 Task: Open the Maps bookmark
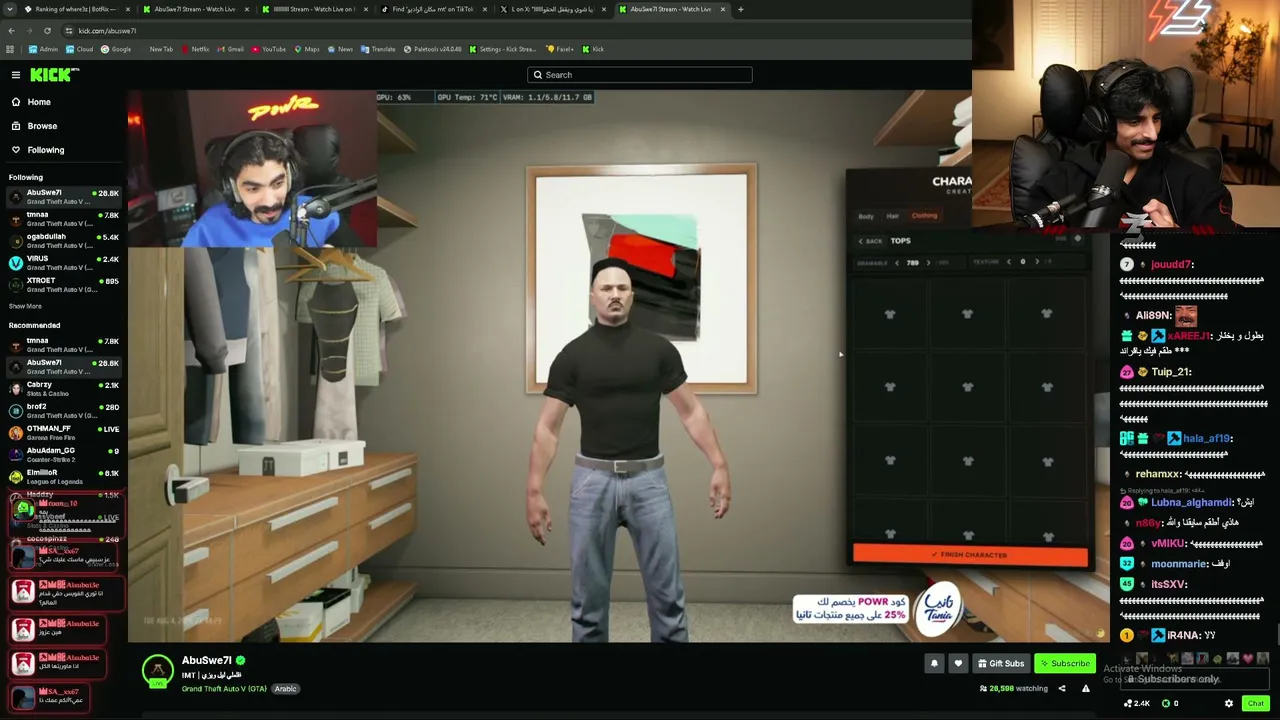pos(307,49)
